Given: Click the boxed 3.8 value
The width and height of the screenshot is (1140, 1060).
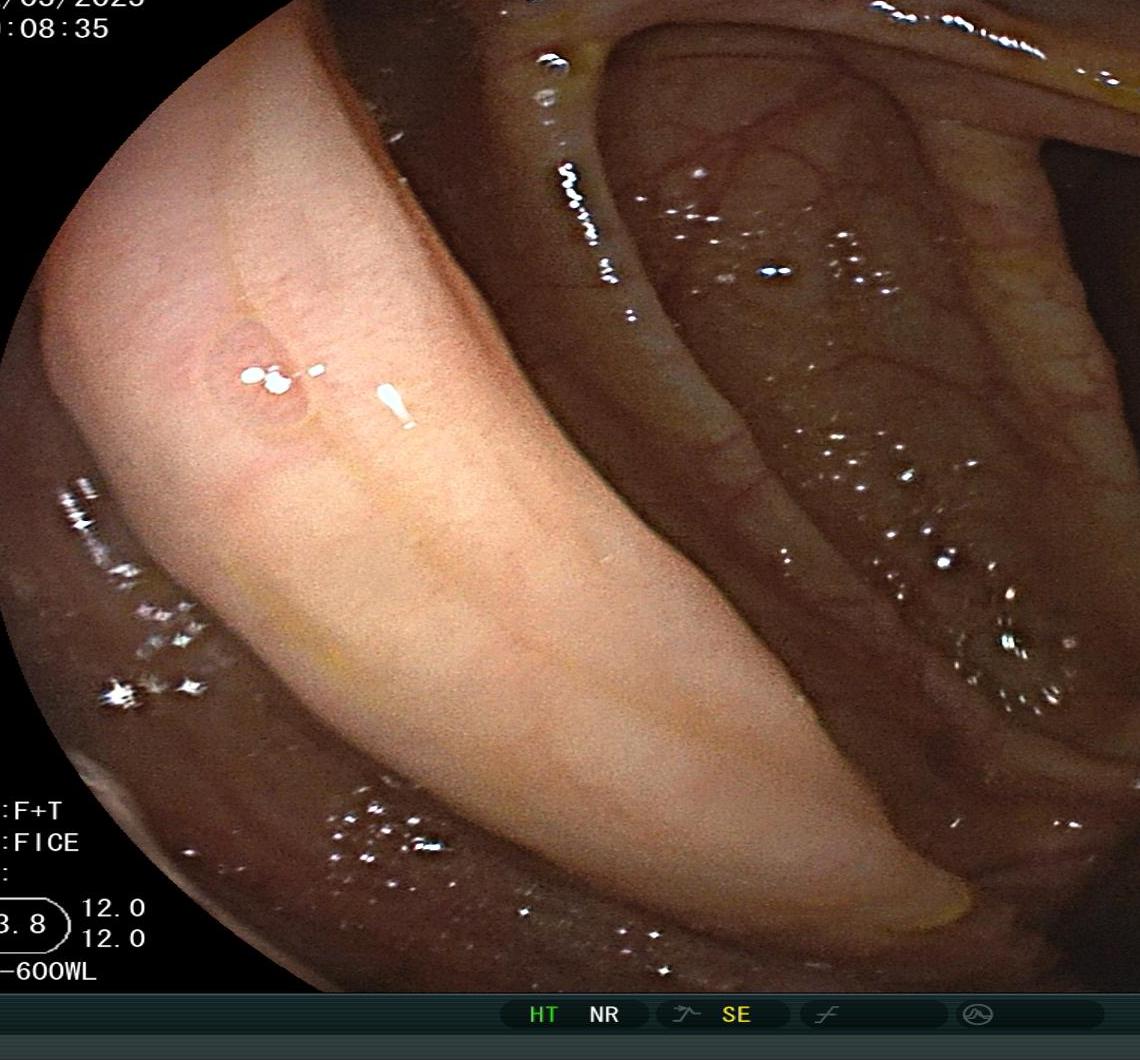Looking at the screenshot, I should (24, 924).
